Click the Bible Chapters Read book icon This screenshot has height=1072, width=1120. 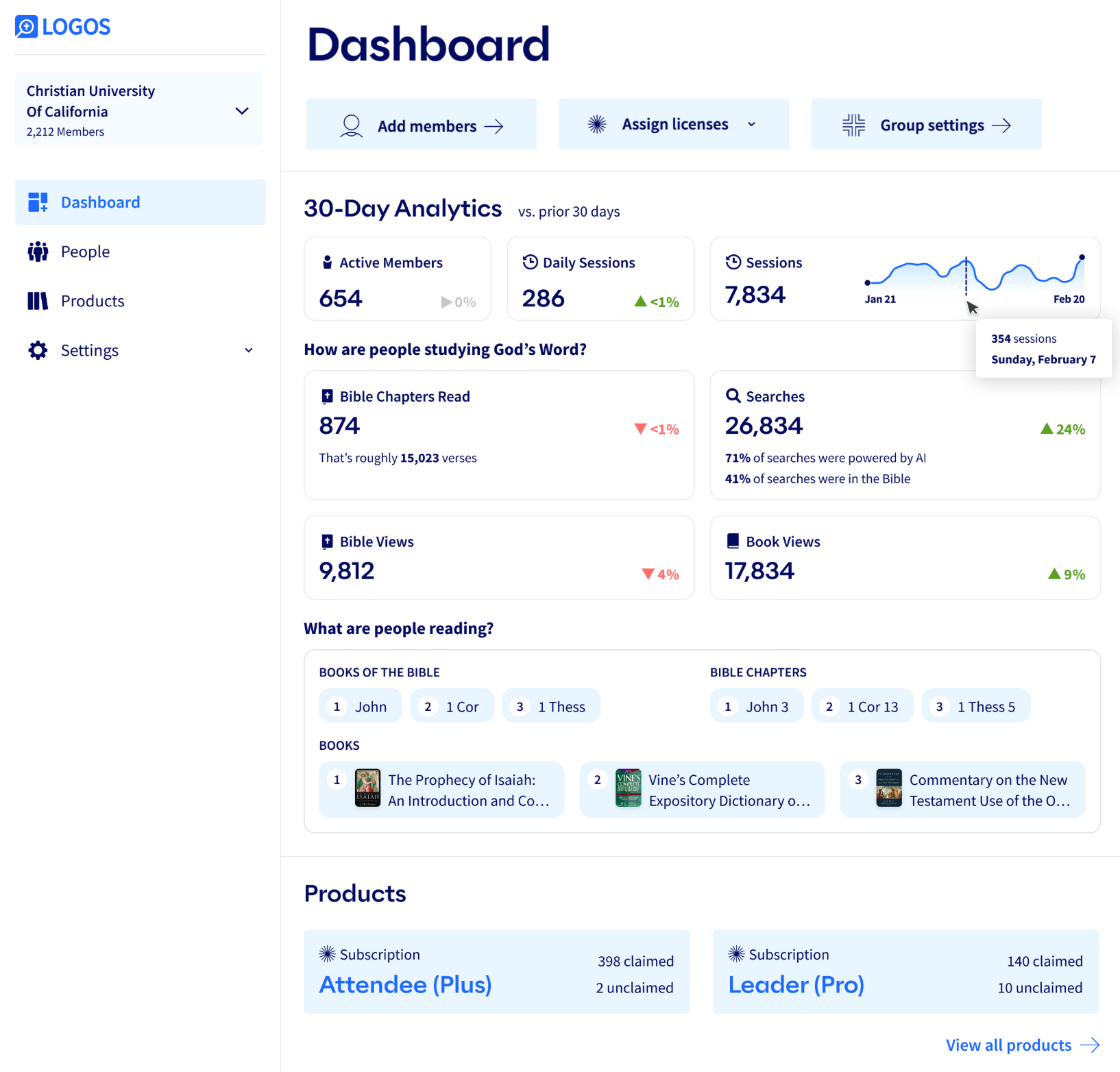pos(328,396)
